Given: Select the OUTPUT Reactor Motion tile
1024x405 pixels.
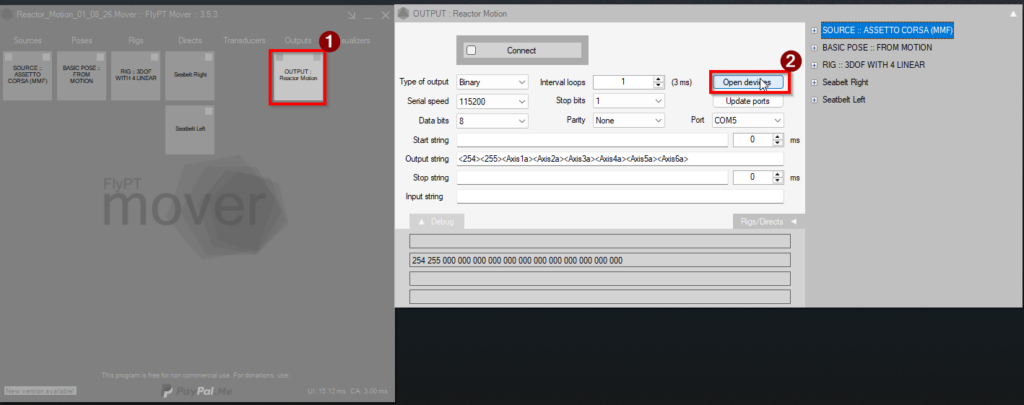Looking at the screenshot, I should coord(298,76).
